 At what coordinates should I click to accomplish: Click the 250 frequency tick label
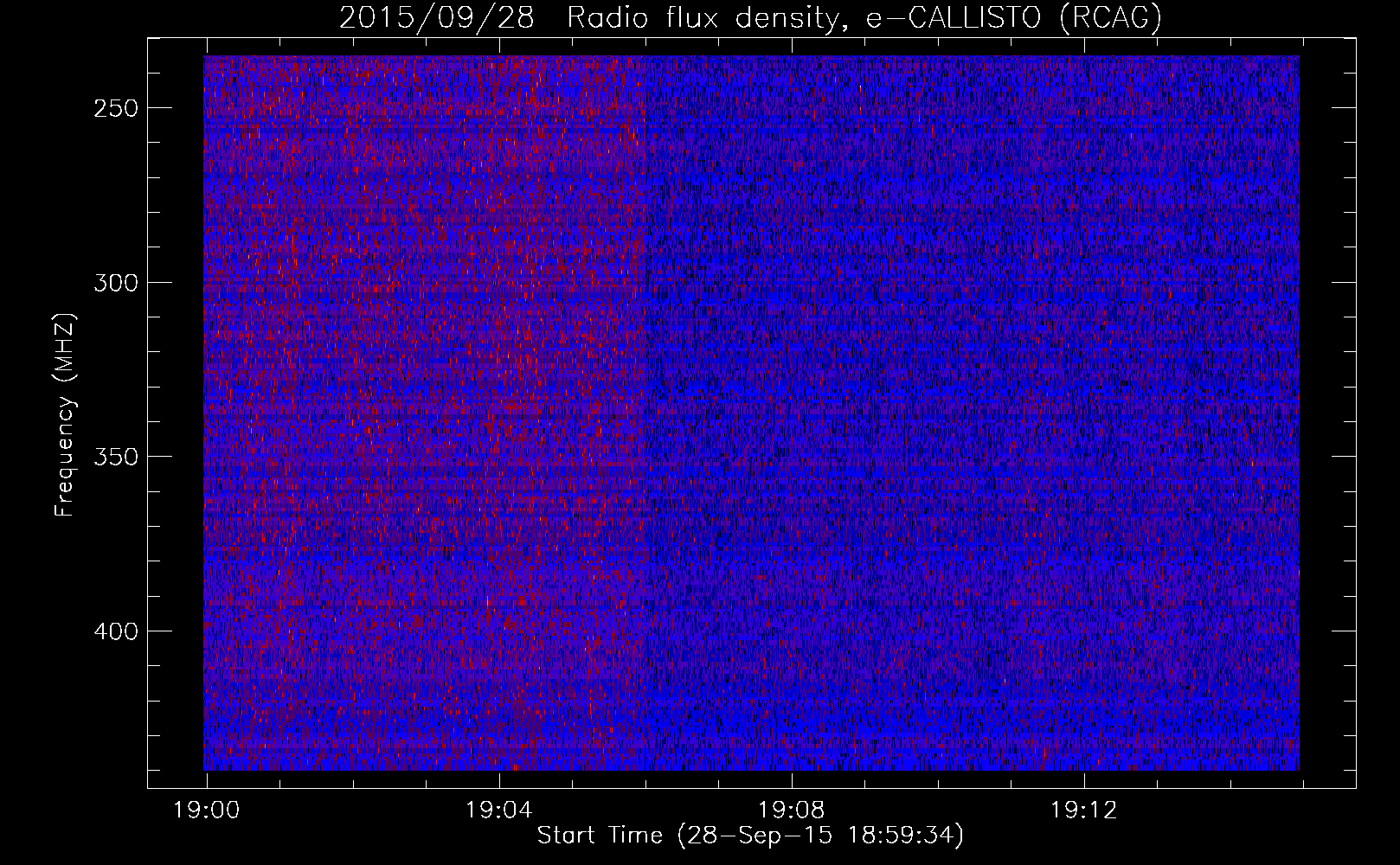[116, 109]
